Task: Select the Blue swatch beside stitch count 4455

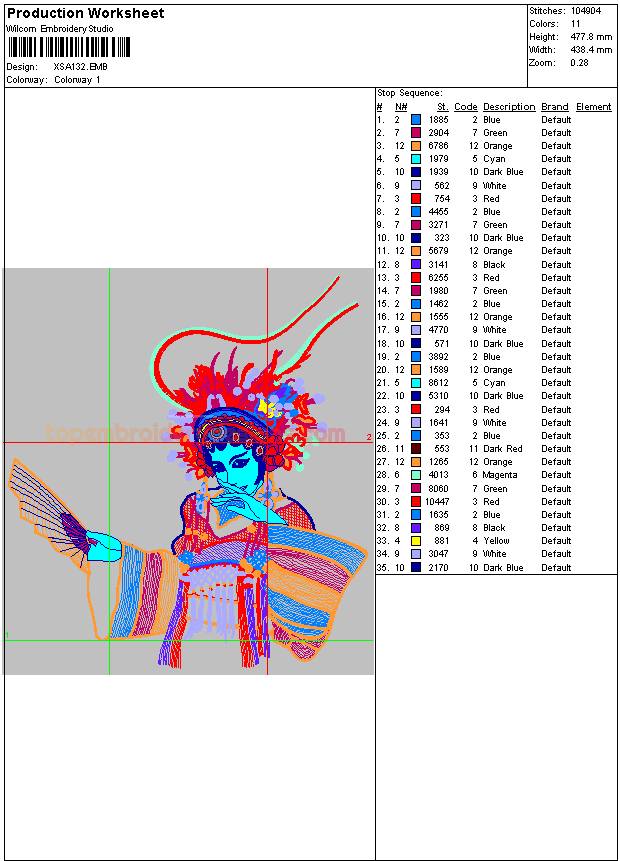Action: (x=416, y=212)
